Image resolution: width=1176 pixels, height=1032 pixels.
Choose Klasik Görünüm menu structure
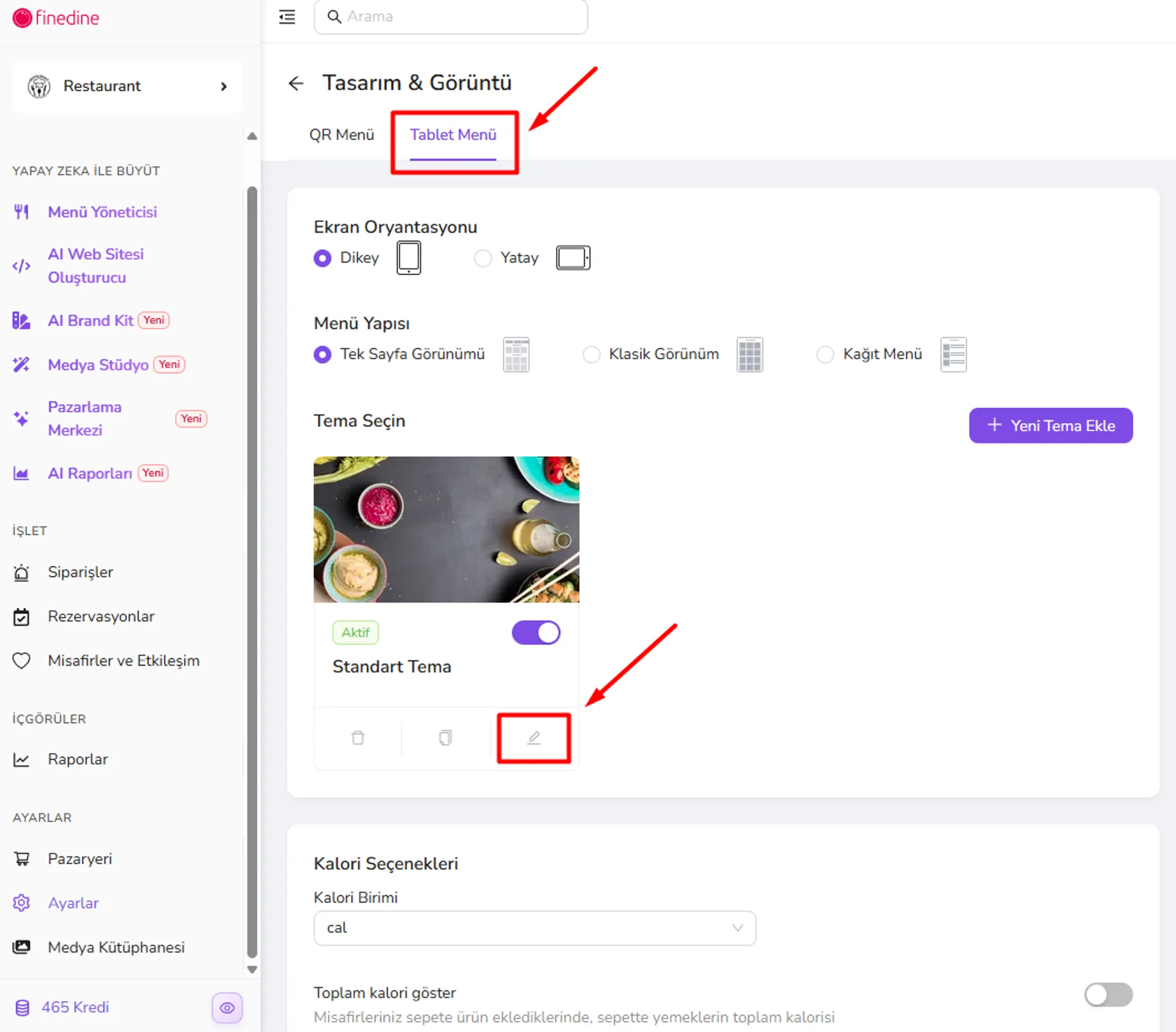click(591, 354)
